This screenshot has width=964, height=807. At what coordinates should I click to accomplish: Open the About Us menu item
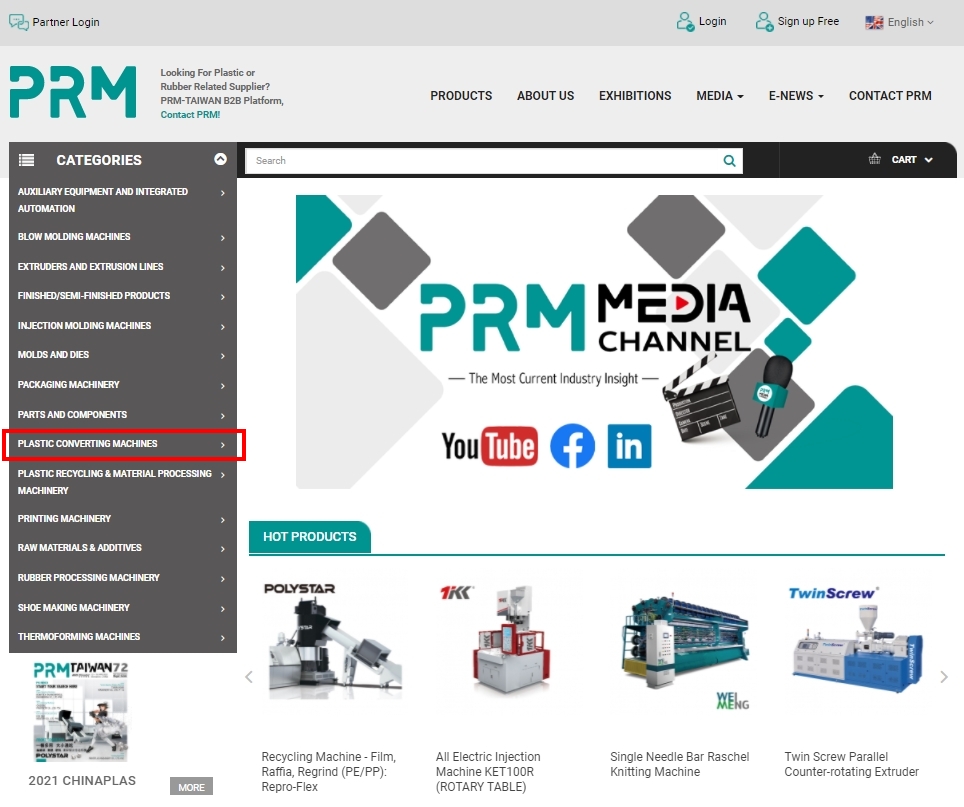[x=545, y=96]
